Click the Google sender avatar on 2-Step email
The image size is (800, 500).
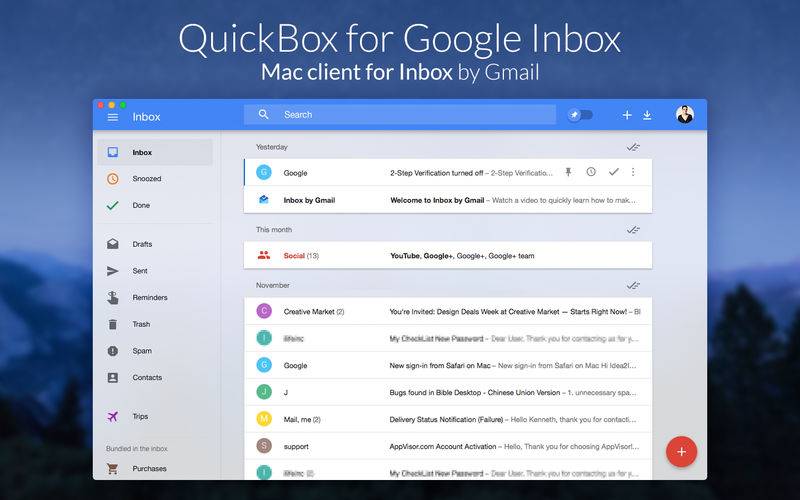264,172
